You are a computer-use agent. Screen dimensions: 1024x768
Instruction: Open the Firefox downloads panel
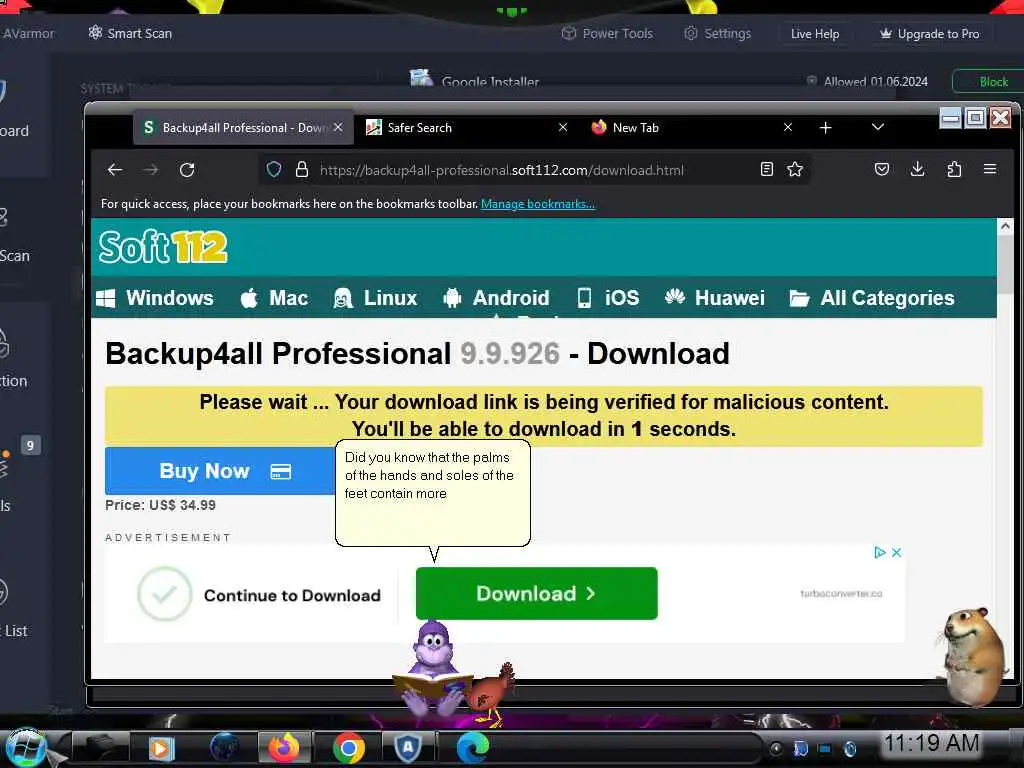click(918, 170)
